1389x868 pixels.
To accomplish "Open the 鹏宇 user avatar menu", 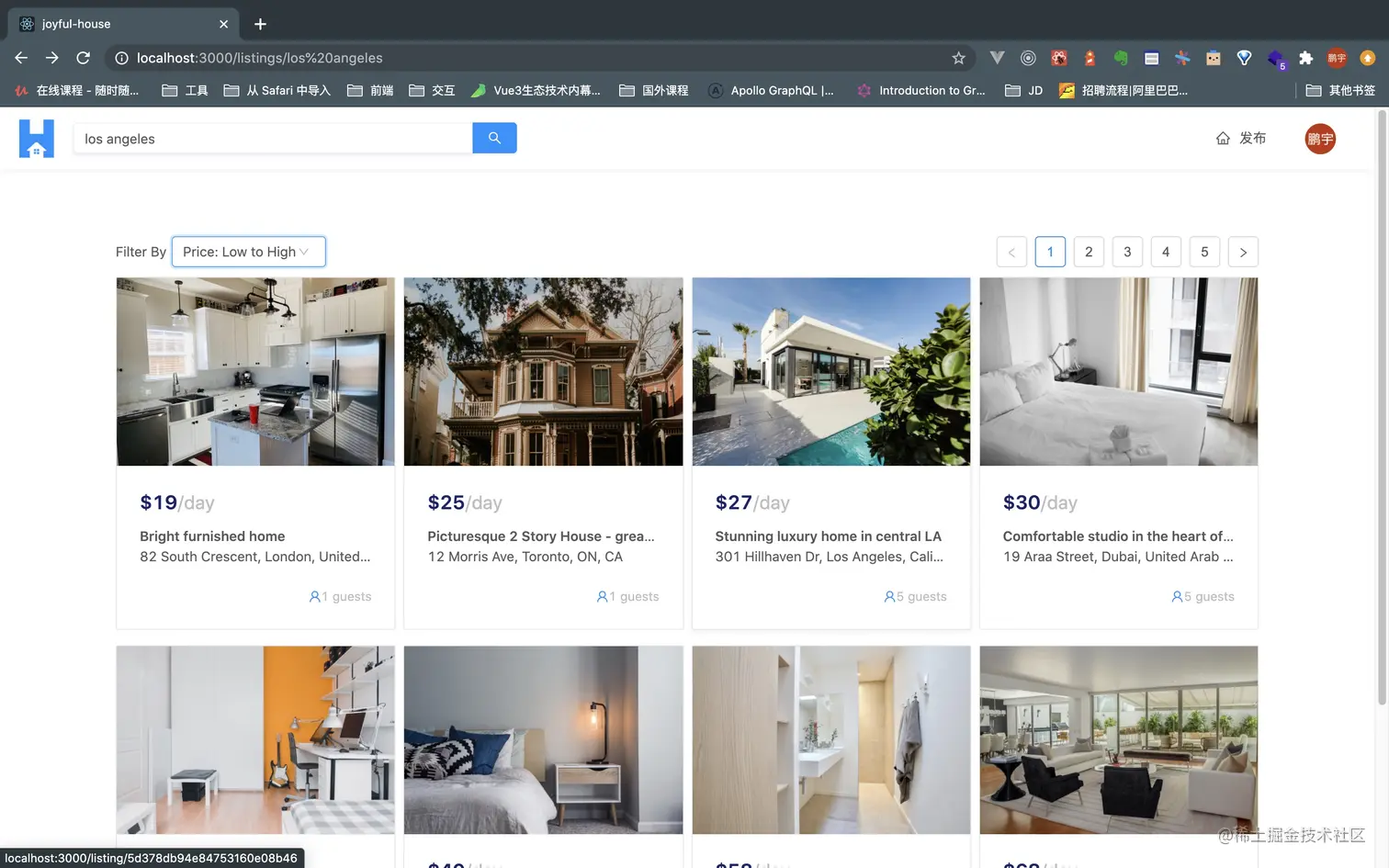I will (x=1320, y=139).
